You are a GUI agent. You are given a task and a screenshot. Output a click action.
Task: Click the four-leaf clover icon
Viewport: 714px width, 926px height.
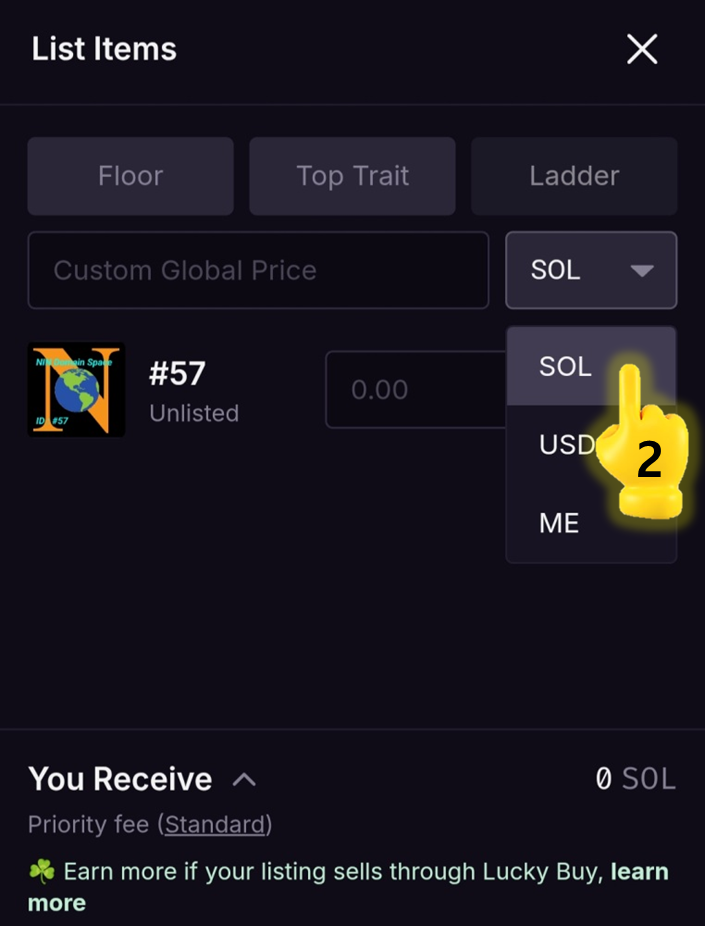pos(41,872)
